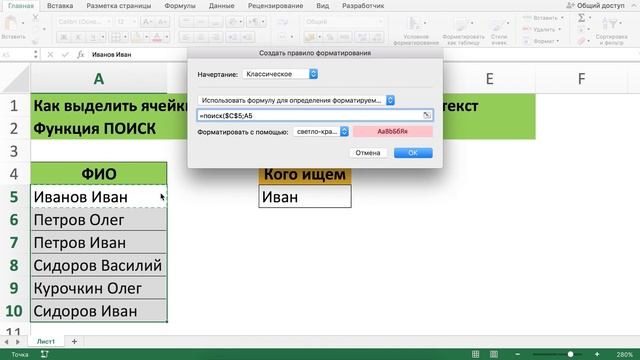This screenshot has height=360, width=640.
Task: Click the pink АаВbБбЯя format preview swatch
Action: pos(393,131)
